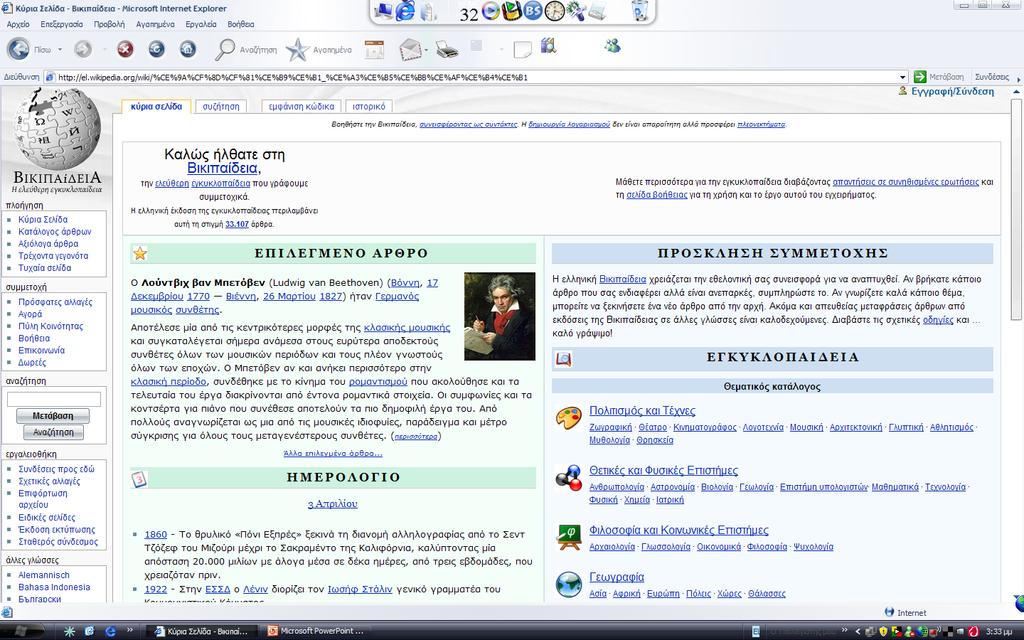Expand hidden system tray icons arrow
1024x640 pixels.
(x=857, y=631)
